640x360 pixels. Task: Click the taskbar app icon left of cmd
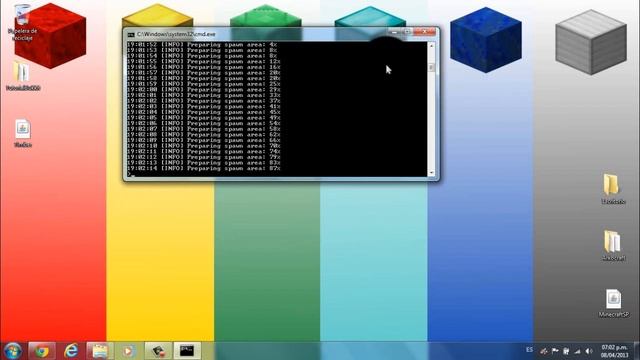click(x=158, y=351)
